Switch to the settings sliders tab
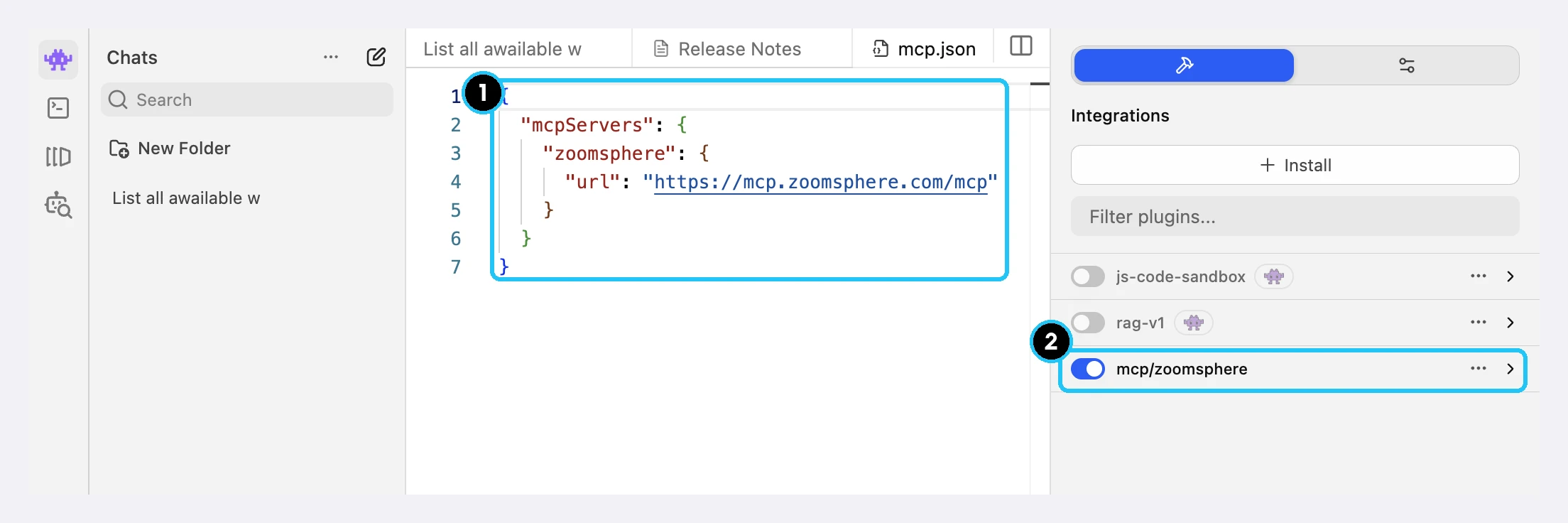 [x=1406, y=65]
